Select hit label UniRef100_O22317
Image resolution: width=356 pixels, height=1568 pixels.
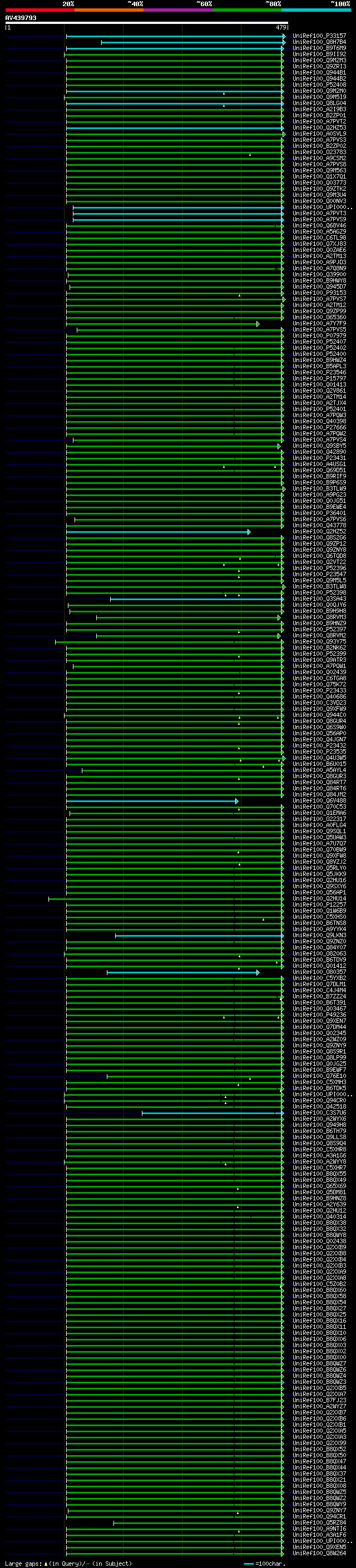coord(319,819)
